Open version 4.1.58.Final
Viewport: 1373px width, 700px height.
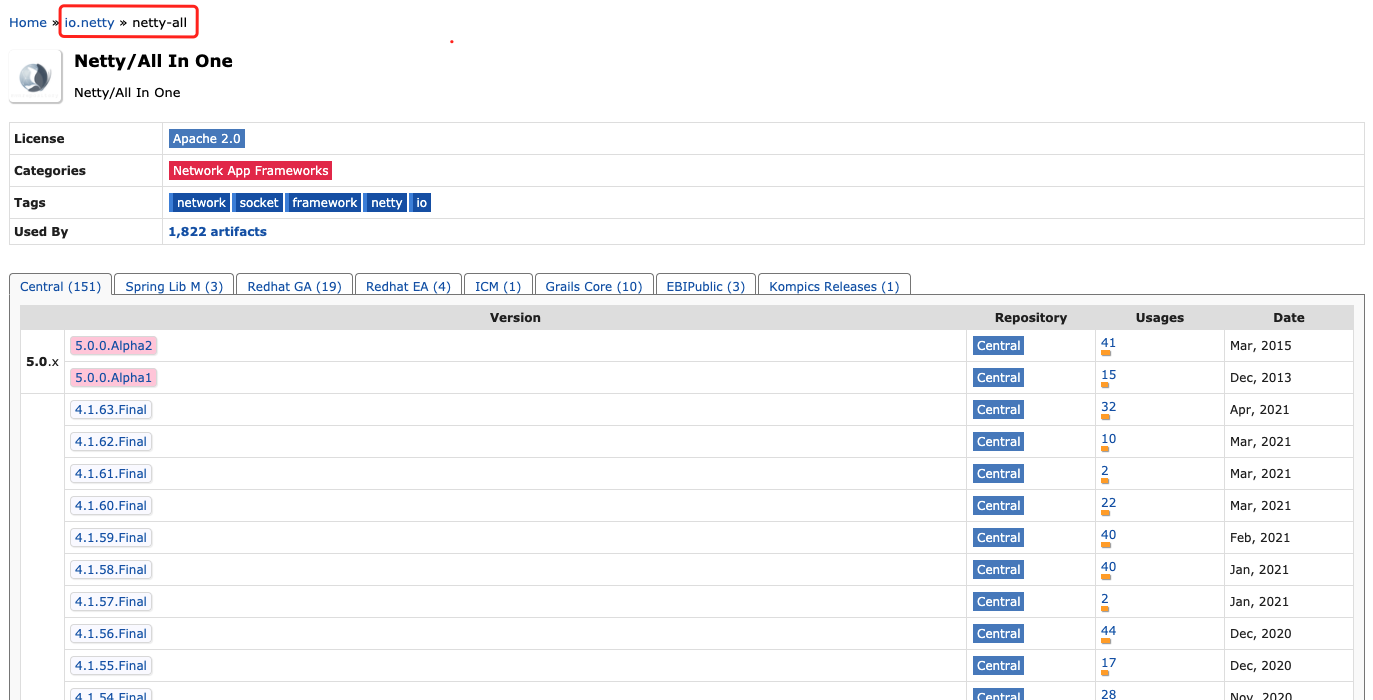tap(111, 570)
